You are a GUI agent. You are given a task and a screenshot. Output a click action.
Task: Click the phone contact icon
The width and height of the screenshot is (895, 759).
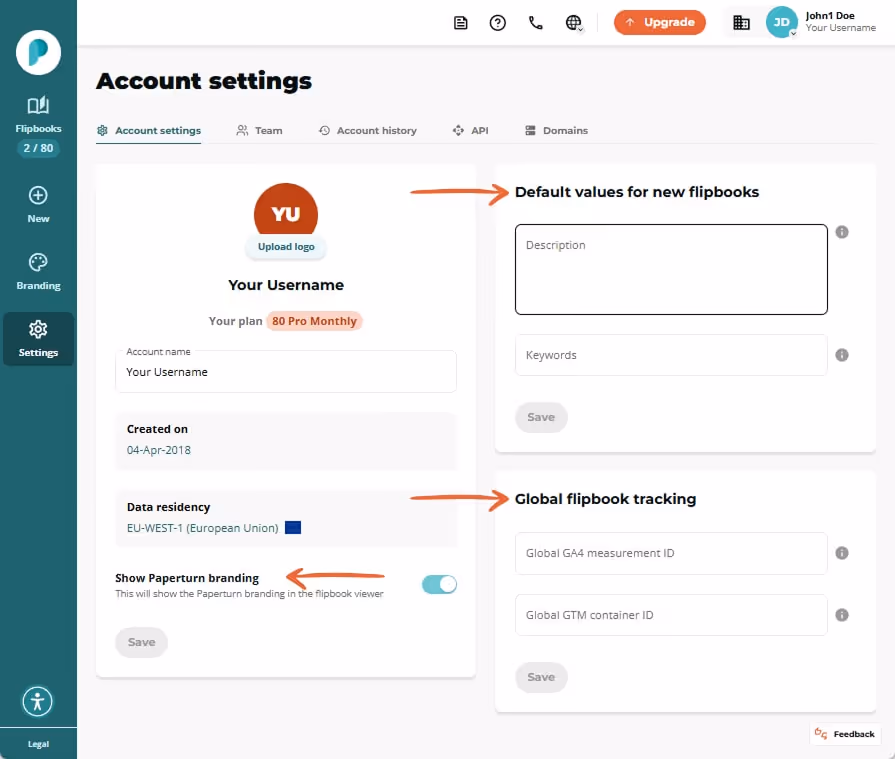tap(535, 23)
